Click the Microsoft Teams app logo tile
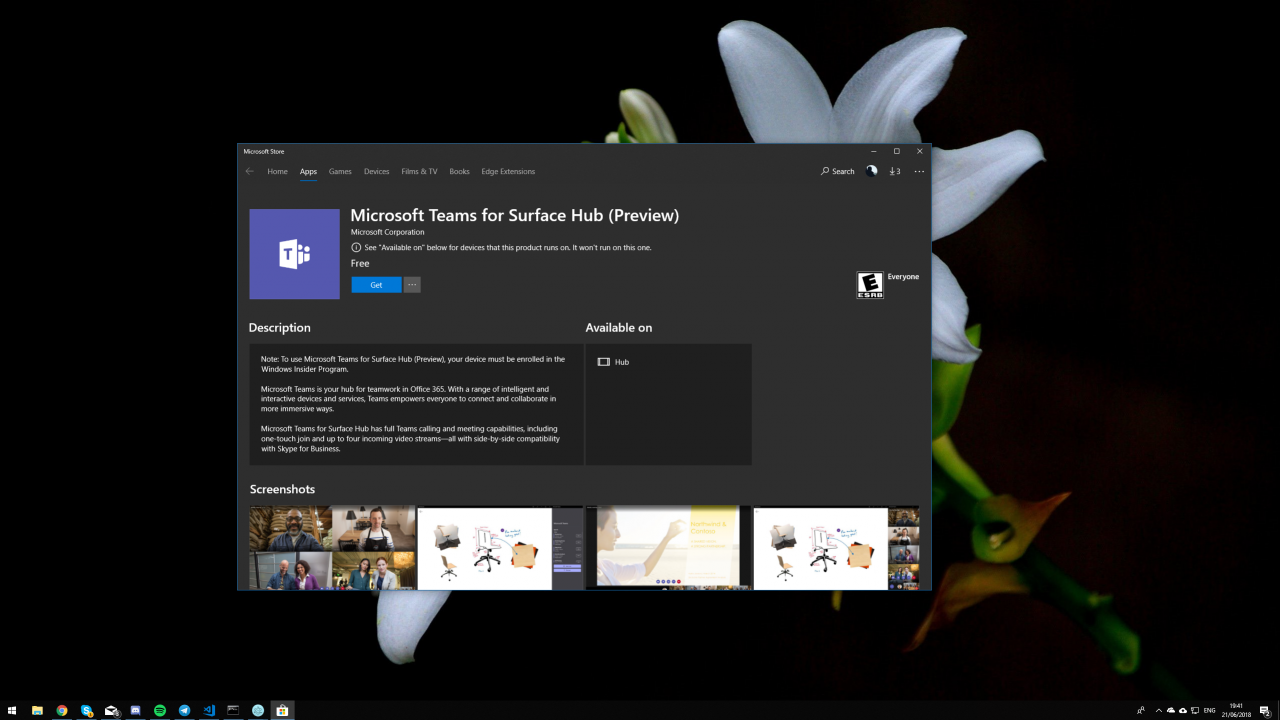The height and width of the screenshot is (720, 1280). tap(294, 254)
